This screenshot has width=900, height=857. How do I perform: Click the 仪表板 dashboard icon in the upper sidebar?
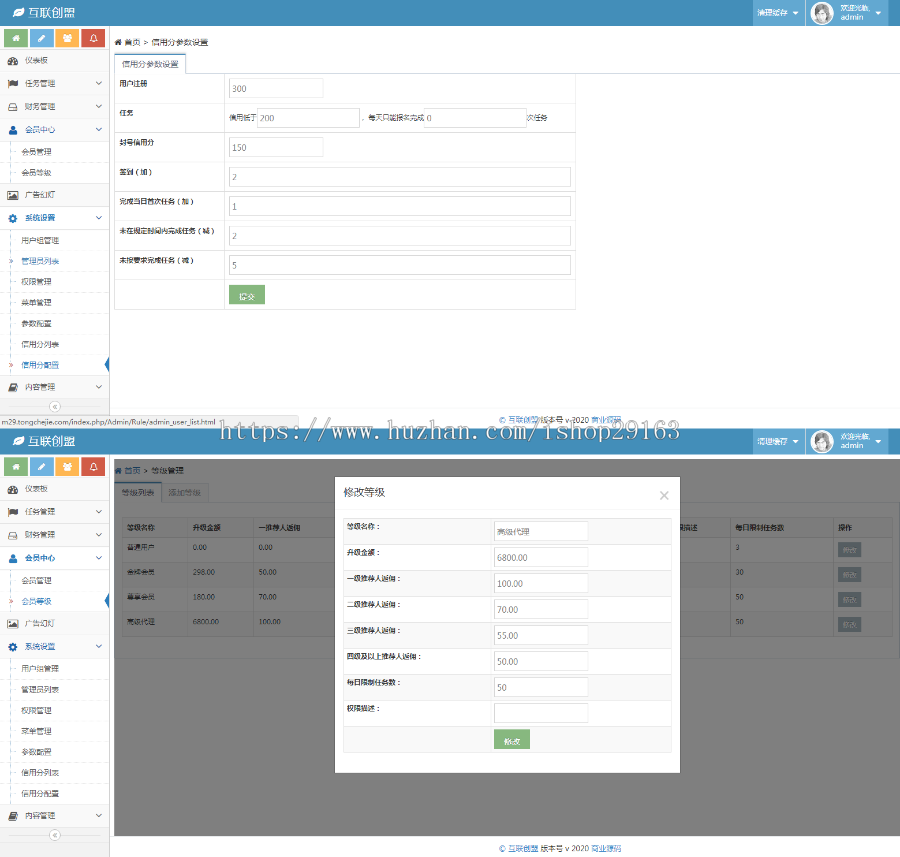pyautogui.click(x=13, y=60)
